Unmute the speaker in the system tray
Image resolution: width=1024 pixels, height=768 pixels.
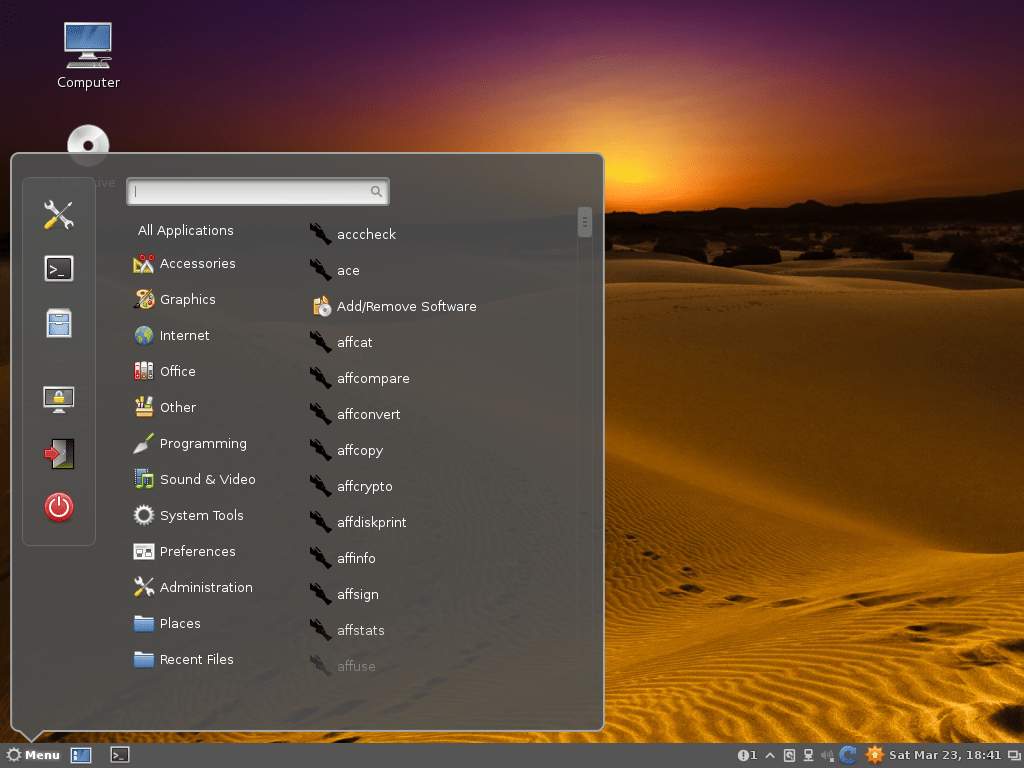coord(826,755)
